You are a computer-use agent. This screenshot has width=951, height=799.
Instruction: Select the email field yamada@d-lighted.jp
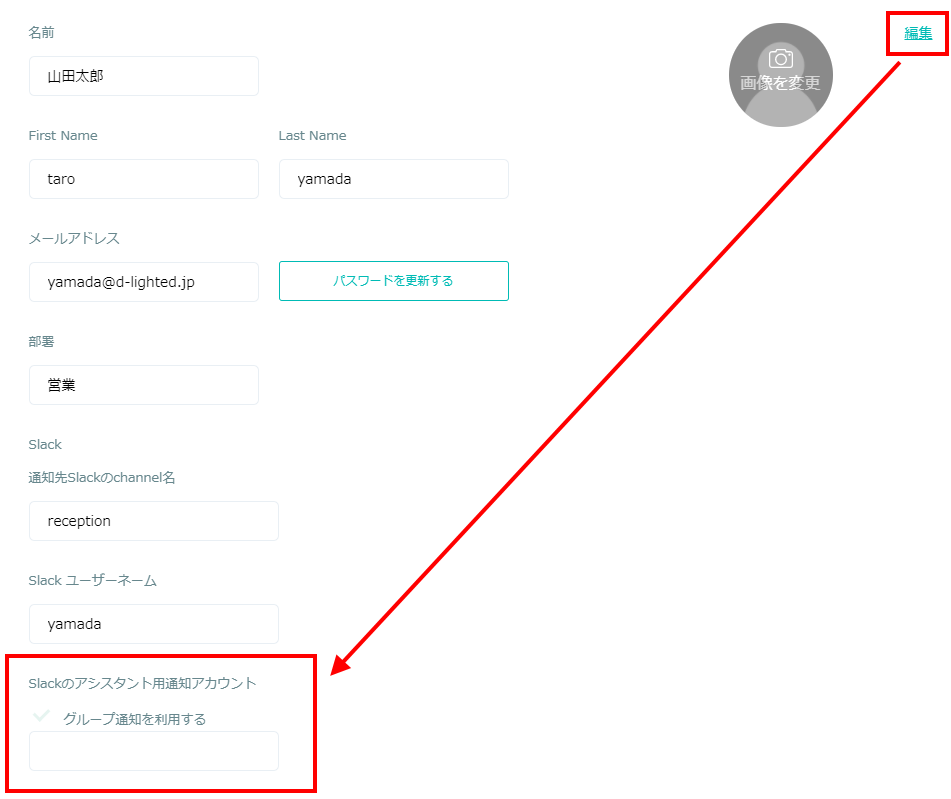click(x=144, y=282)
